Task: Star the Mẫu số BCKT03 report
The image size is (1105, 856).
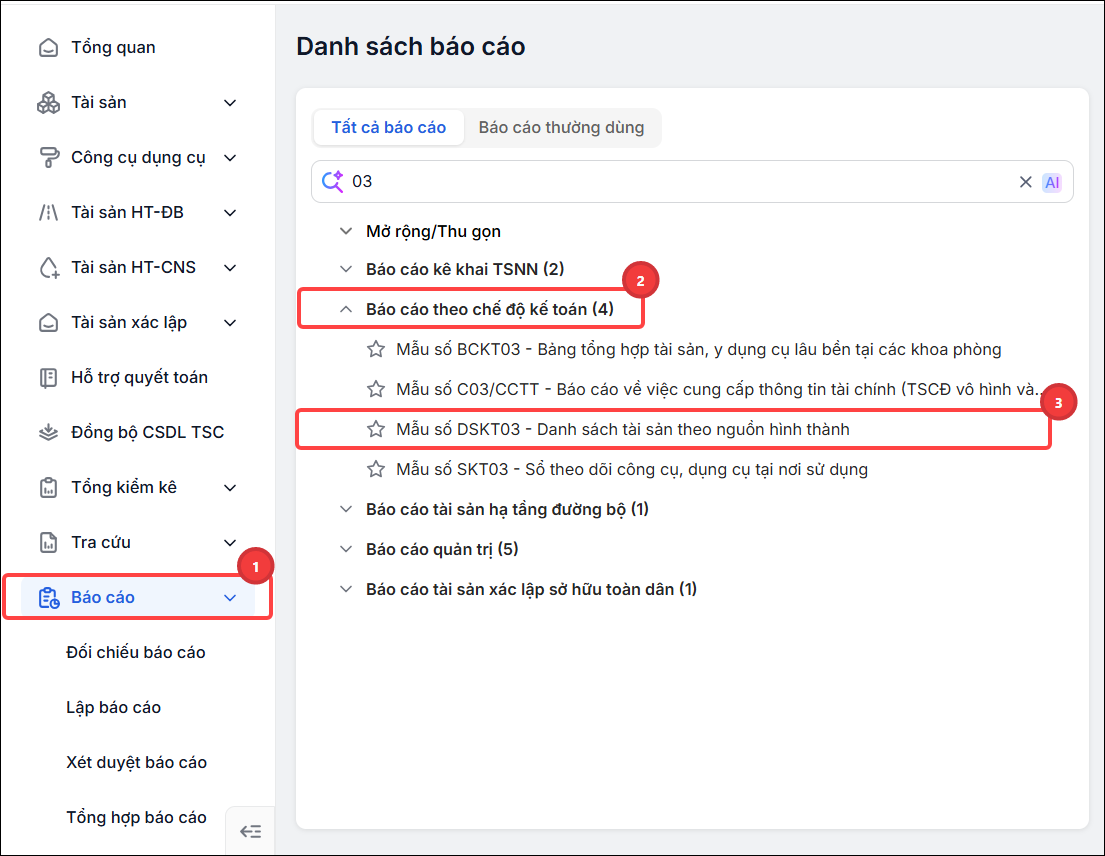Action: click(376, 349)
